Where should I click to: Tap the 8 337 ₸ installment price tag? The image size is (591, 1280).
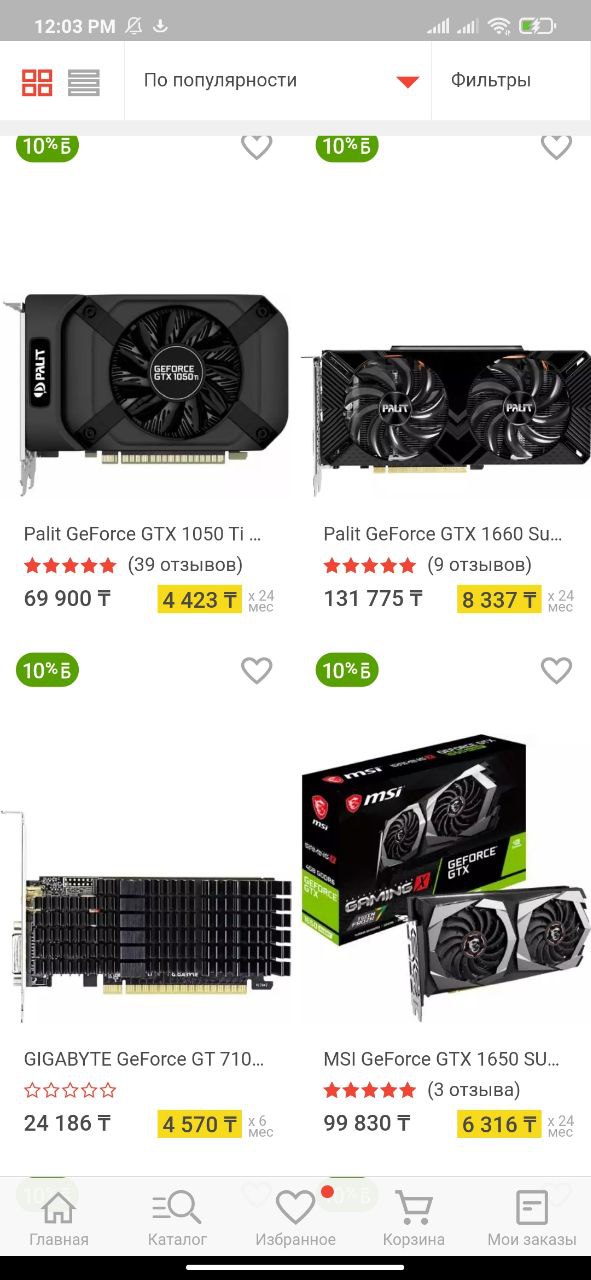[x=499, y=600]
